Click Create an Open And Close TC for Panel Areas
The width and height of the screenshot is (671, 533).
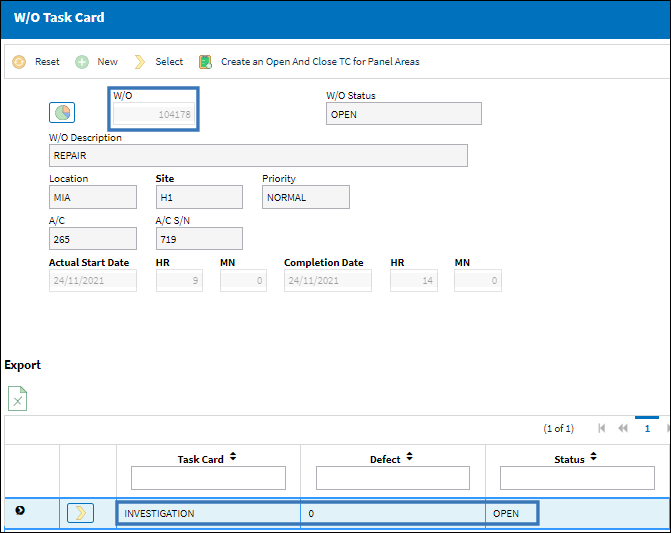[x=320, y=62]
